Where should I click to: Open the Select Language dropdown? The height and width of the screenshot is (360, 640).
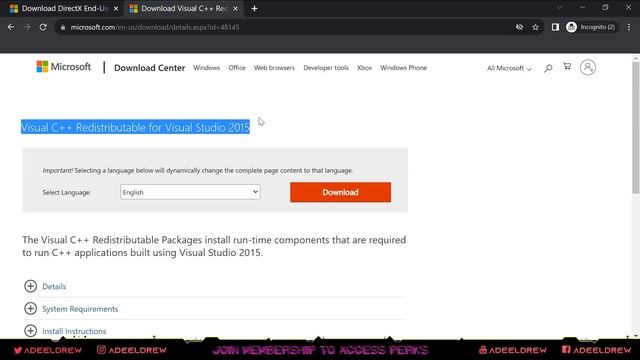[x=190, y=192]
